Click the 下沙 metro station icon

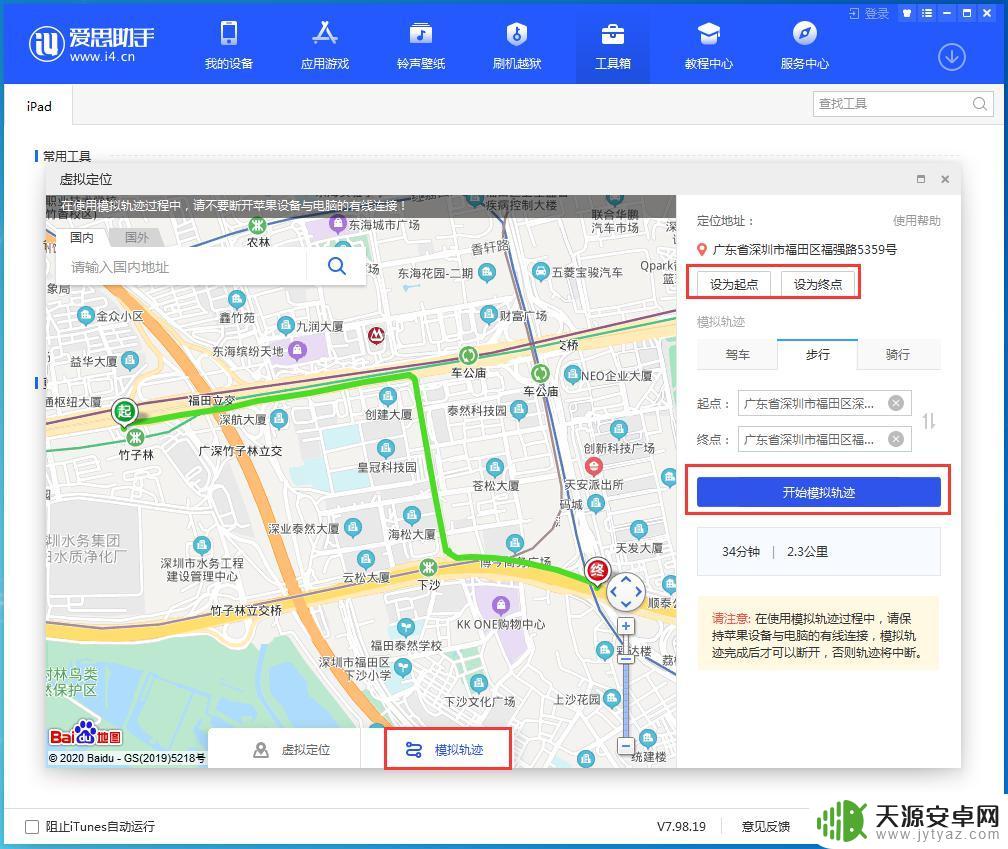pos(428,567)
